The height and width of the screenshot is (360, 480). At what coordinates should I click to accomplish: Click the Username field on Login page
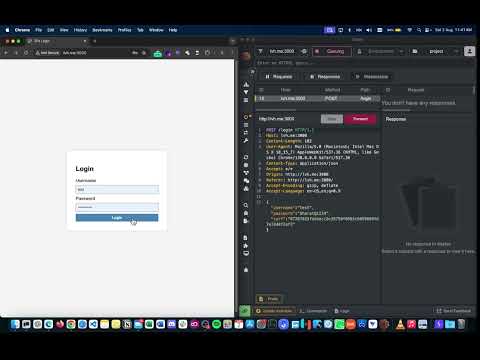(117, 190)
